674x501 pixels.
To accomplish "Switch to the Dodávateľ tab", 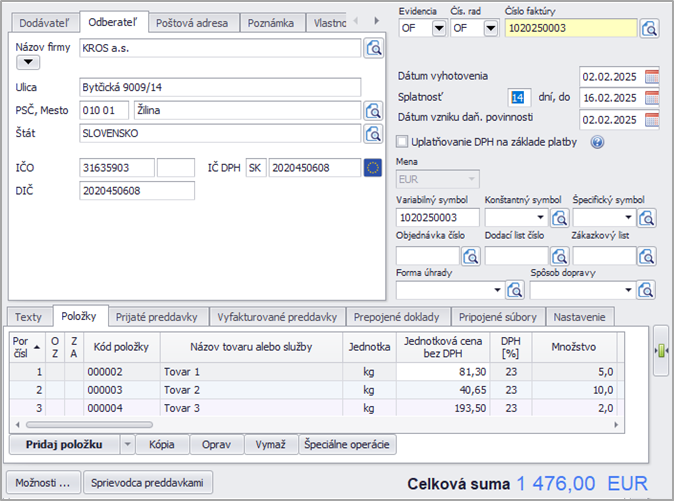I will pos(44,23).
